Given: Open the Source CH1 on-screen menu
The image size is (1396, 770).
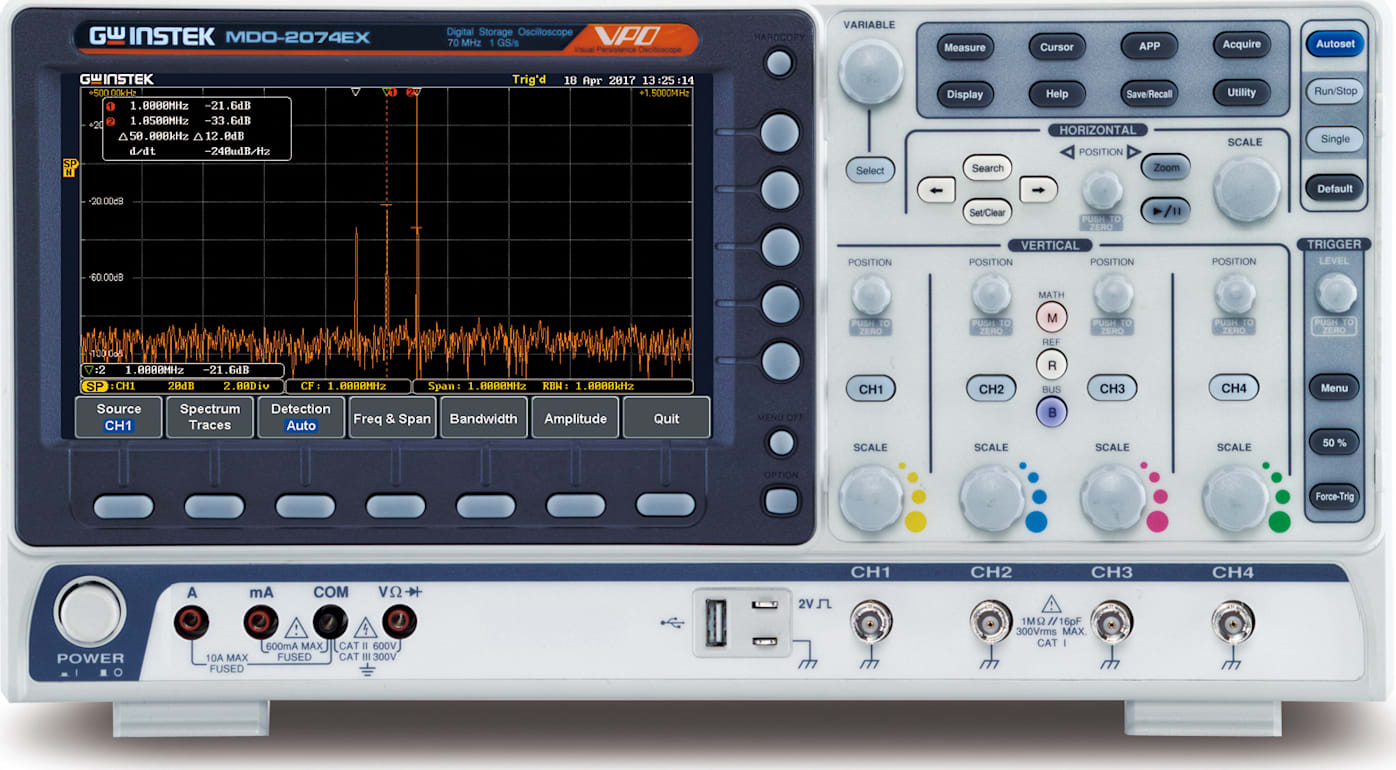Looking at the screenshot, I should pyautogui.click(x=119, y=417).
